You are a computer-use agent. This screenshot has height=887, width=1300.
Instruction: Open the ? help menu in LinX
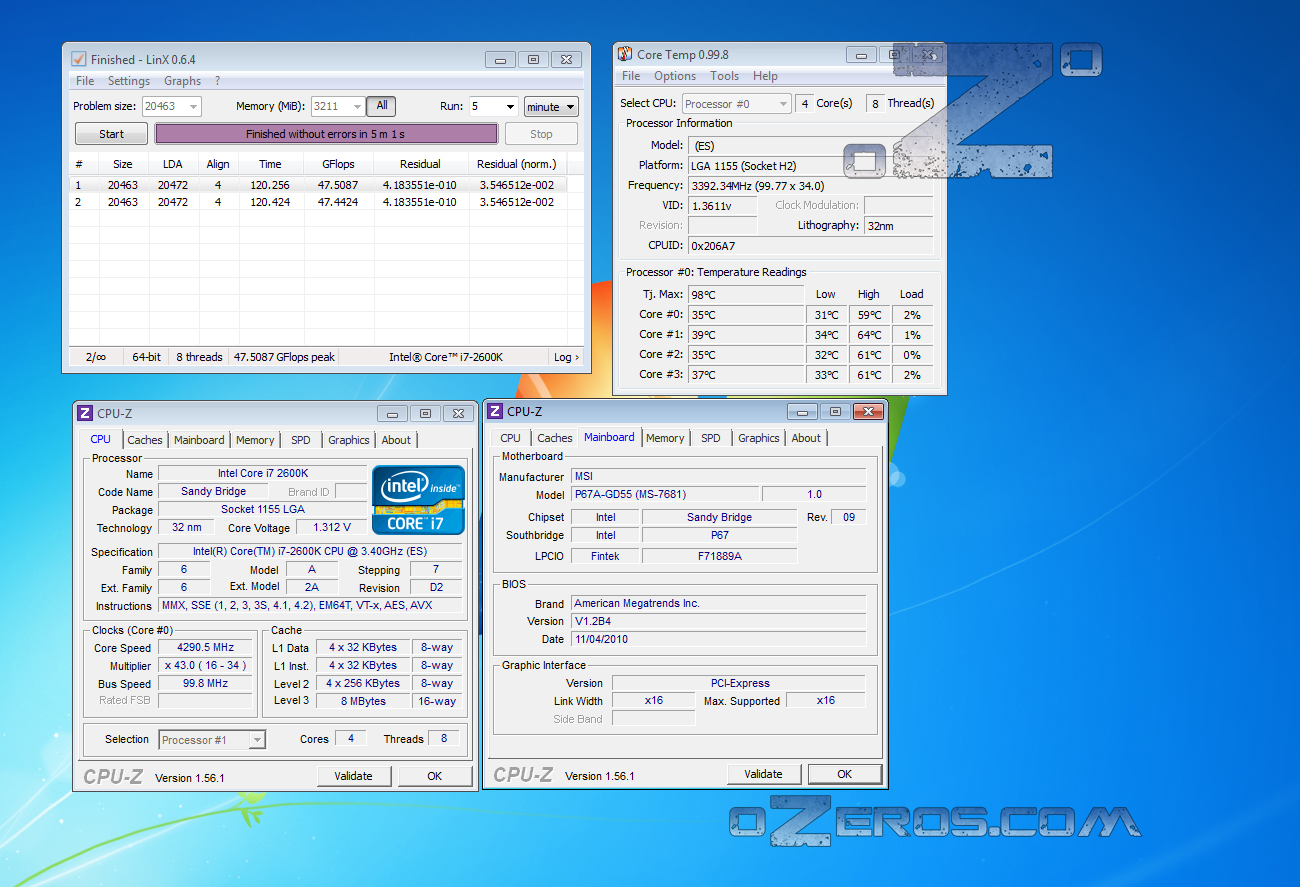click(x=217, y=81)
